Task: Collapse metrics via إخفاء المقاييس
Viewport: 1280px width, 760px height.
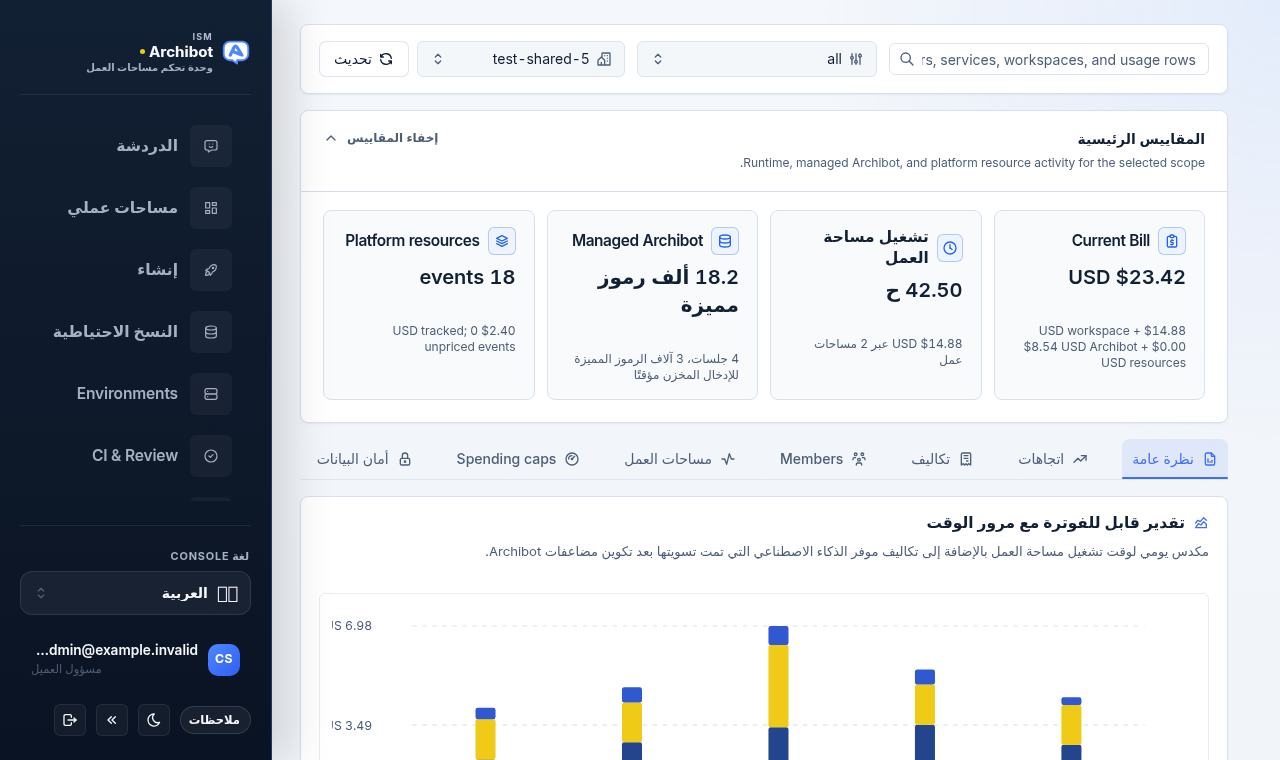Action: click(x=381, y=138)
